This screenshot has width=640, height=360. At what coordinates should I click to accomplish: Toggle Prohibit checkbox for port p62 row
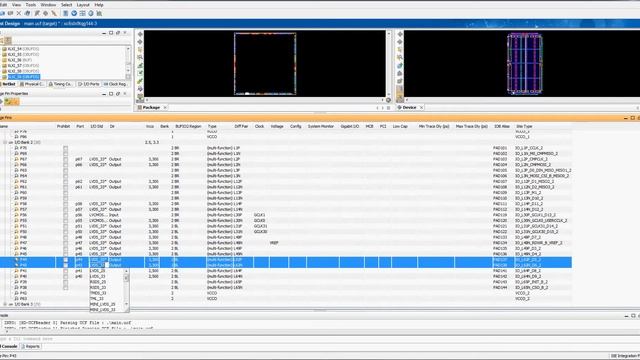65,182
